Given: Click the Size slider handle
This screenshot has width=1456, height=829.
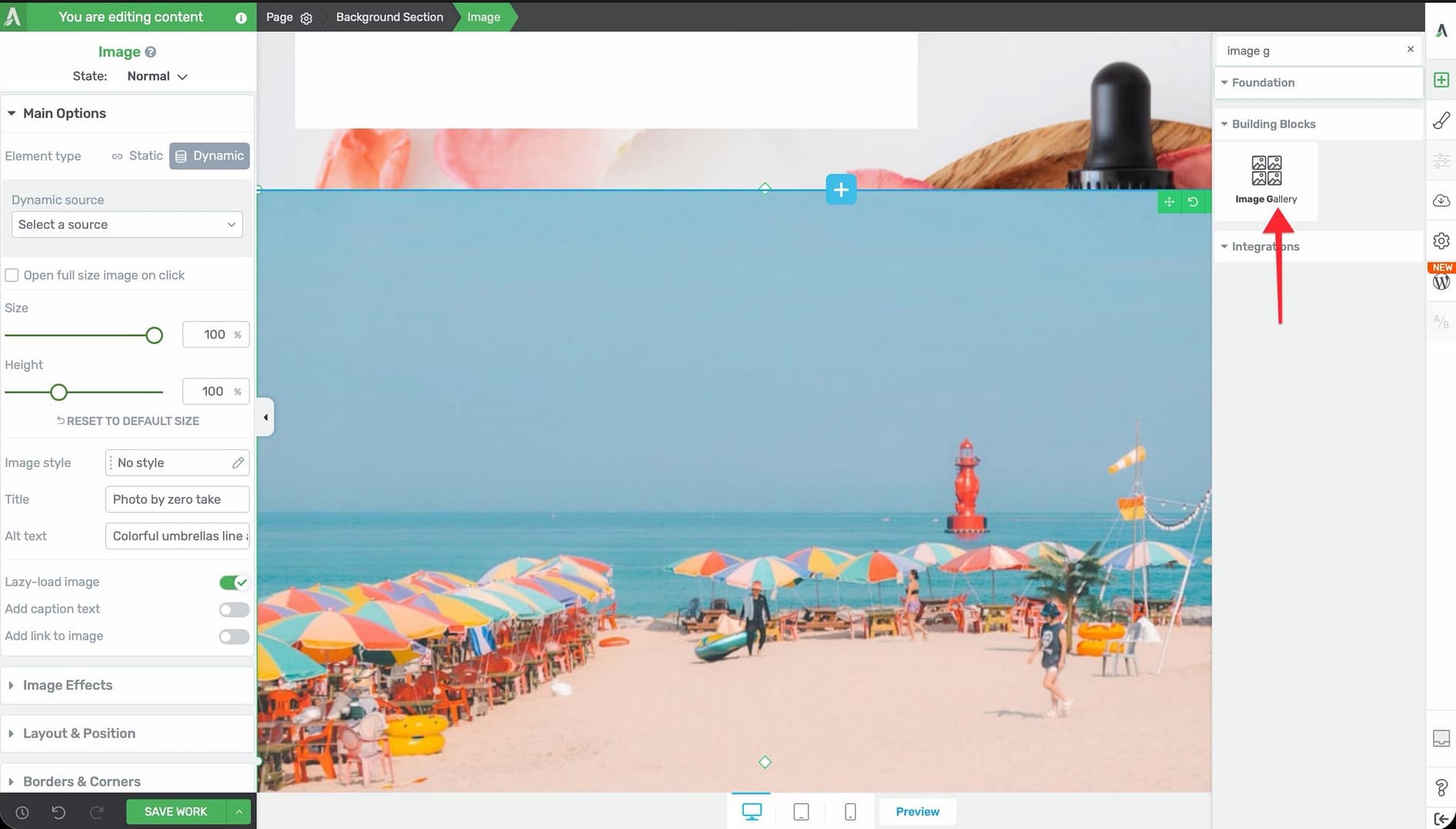Looking at the screenshot, I should point(154,335).
